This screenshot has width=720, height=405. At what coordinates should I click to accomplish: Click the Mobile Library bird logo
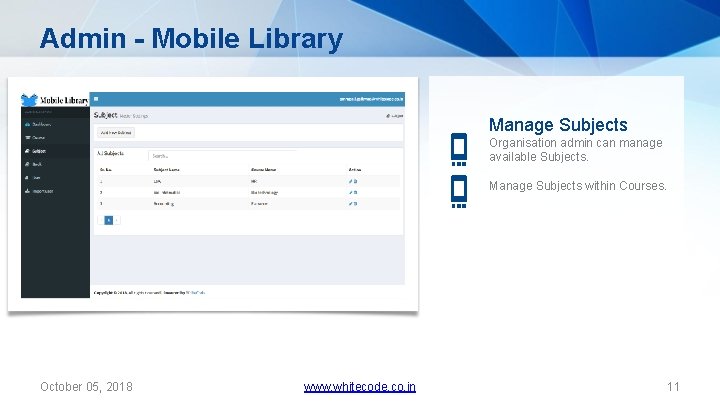29,99
